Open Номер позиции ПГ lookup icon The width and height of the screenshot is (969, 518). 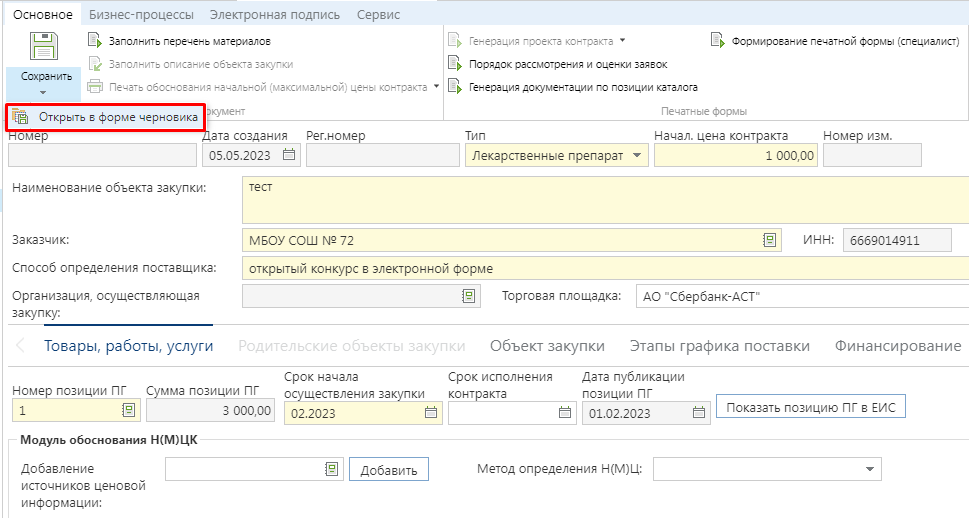pyautogui.click(x=129, y=410)
